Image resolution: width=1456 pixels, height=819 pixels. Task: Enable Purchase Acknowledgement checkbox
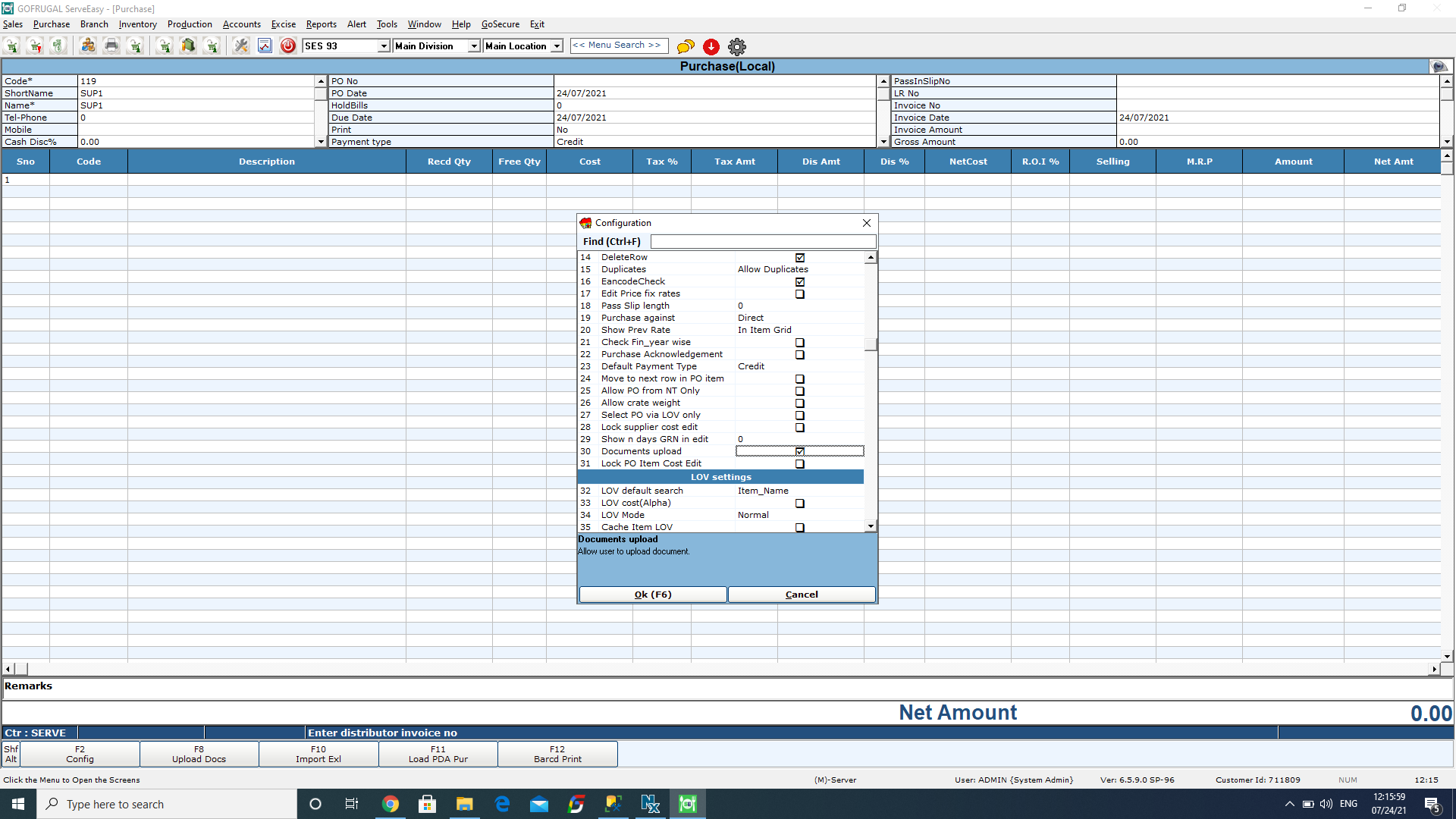click(800, 355)
